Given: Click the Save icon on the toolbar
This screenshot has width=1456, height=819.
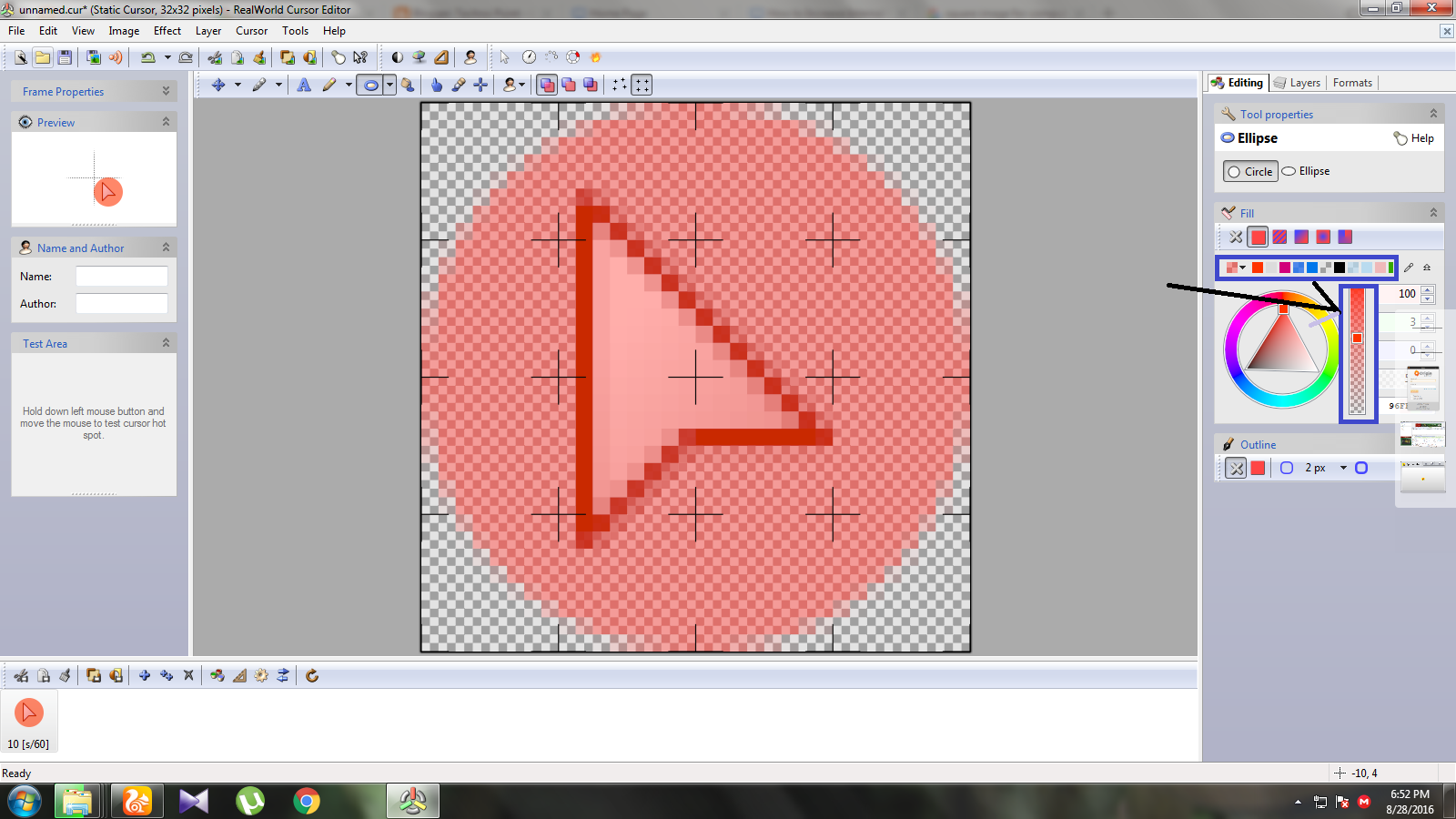Looking at the screenshot, I should (65, 56).
